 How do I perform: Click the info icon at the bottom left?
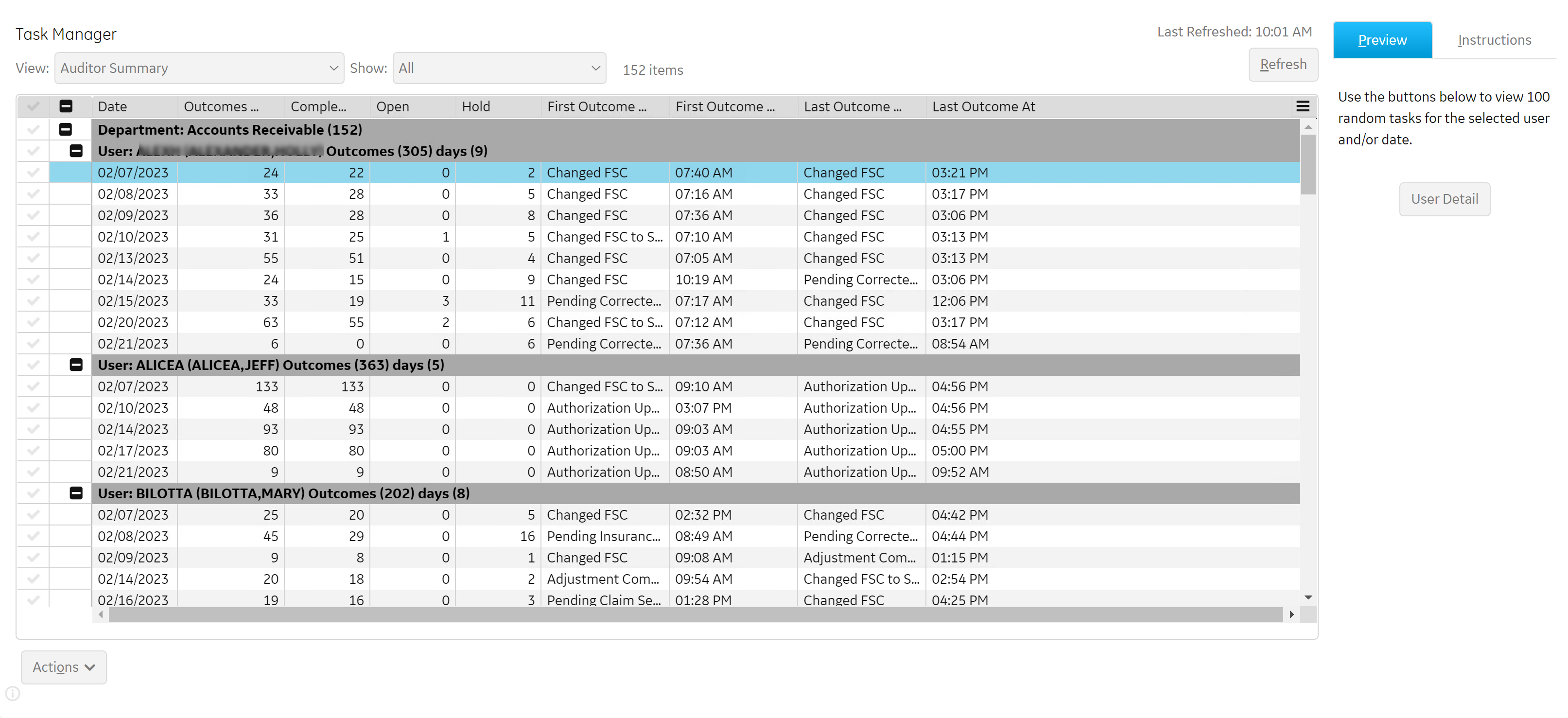13,693
